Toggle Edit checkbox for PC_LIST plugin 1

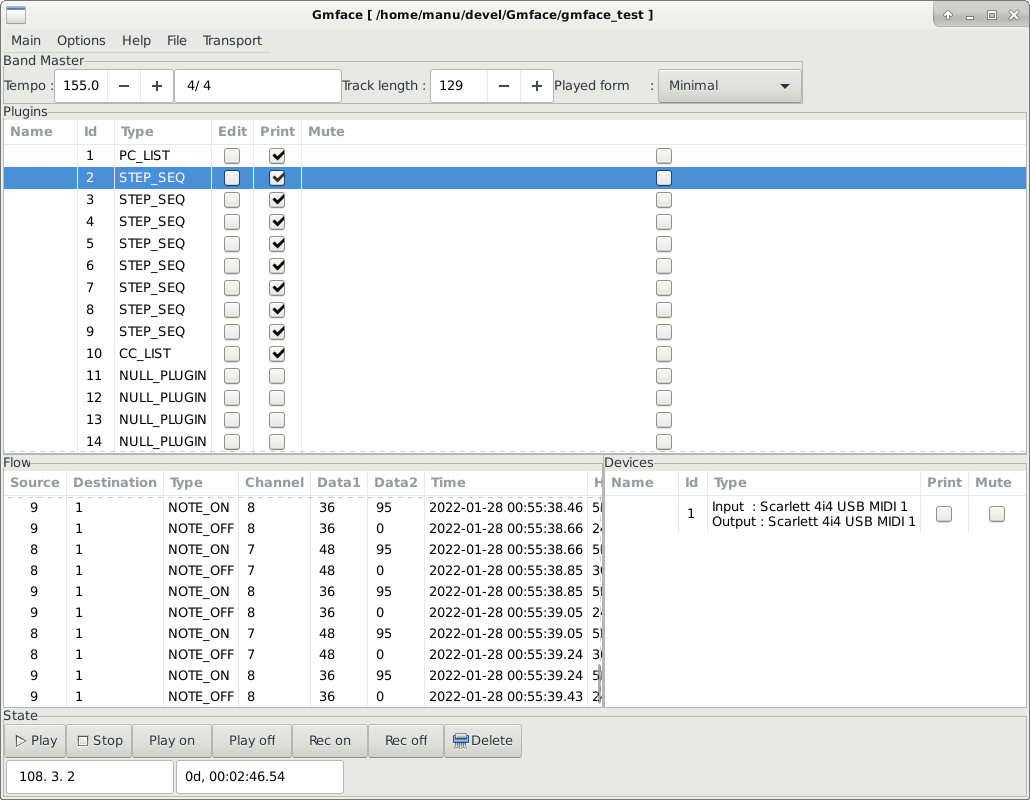click(x=232, y=156)
